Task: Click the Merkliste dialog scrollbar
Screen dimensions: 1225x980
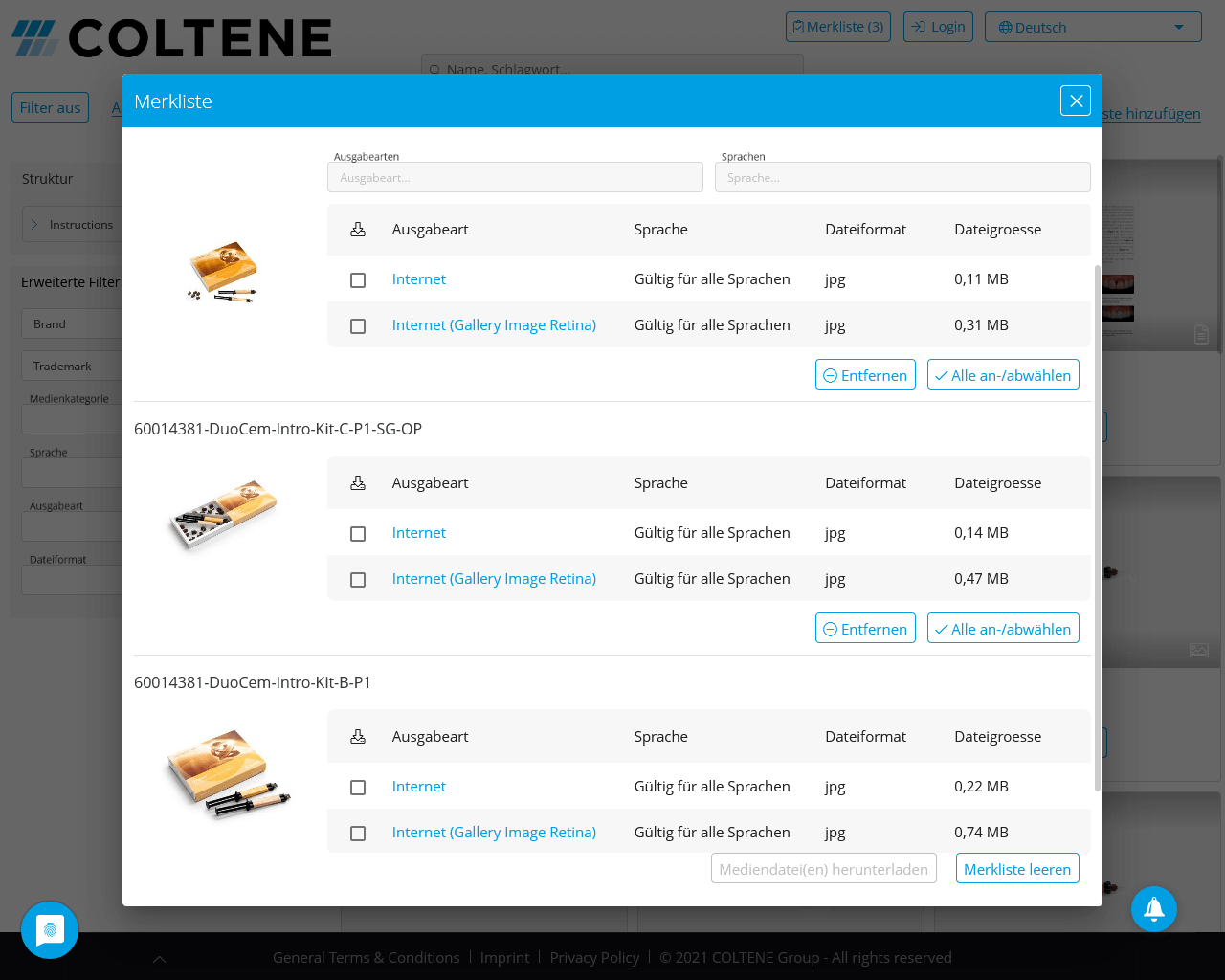Action: [1097, 526]
